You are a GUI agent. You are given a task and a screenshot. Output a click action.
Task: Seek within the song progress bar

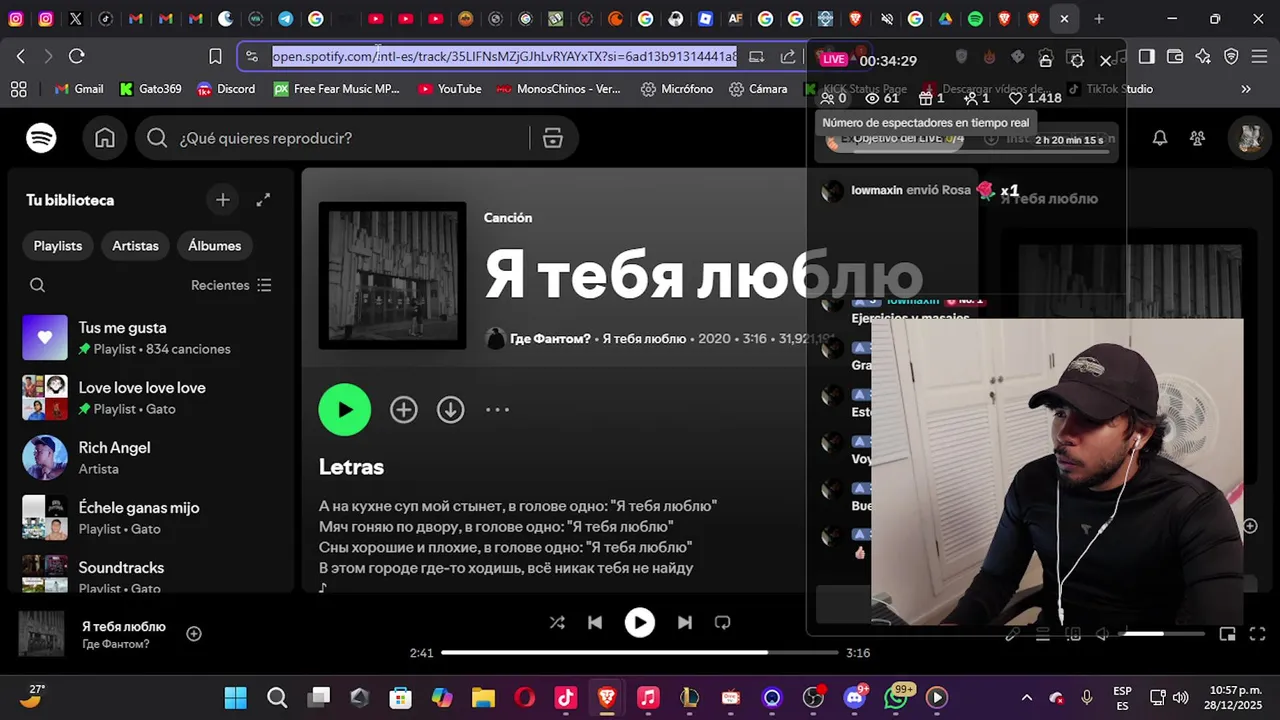point(640,653)
